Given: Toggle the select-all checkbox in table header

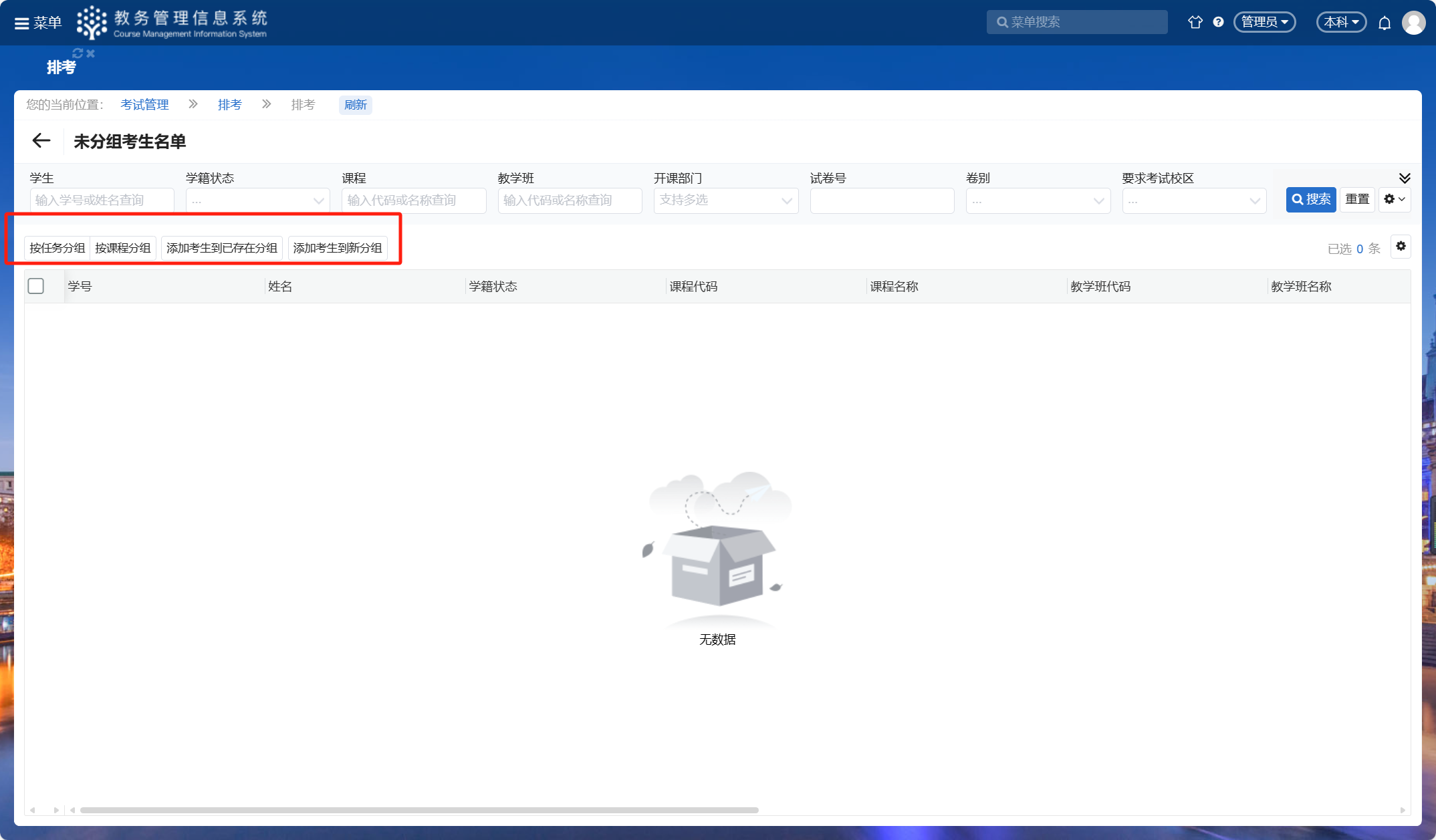Looking at the screenshot, I should pyautogui.click(x=36, y=286).
